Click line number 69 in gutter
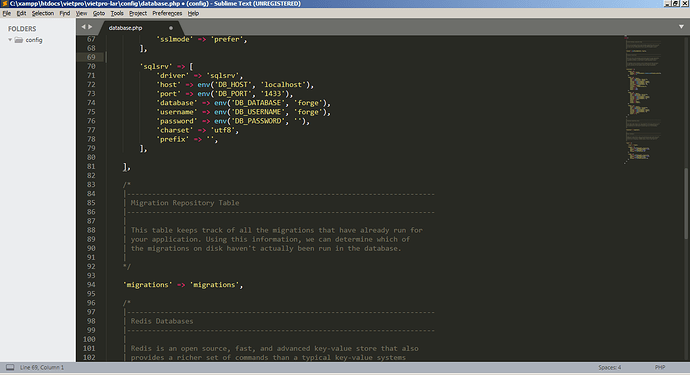 pyautogui.click(x=91, y=57)
